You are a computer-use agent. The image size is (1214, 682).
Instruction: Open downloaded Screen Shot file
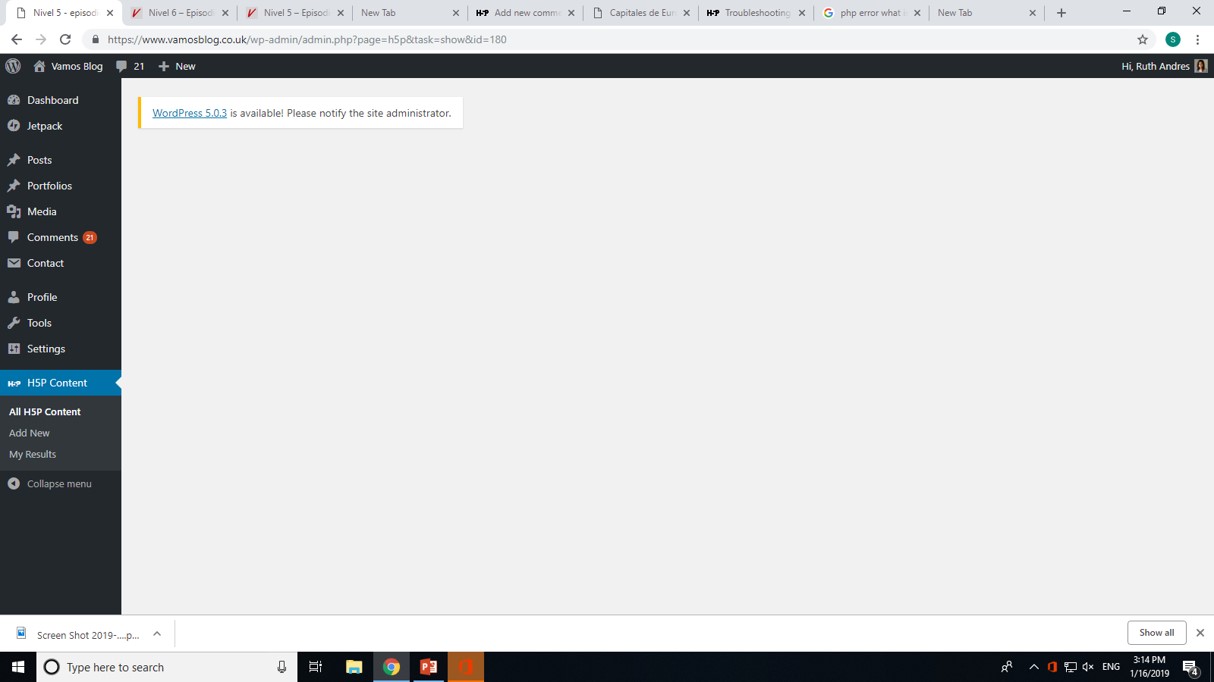[x=80, y=634]
